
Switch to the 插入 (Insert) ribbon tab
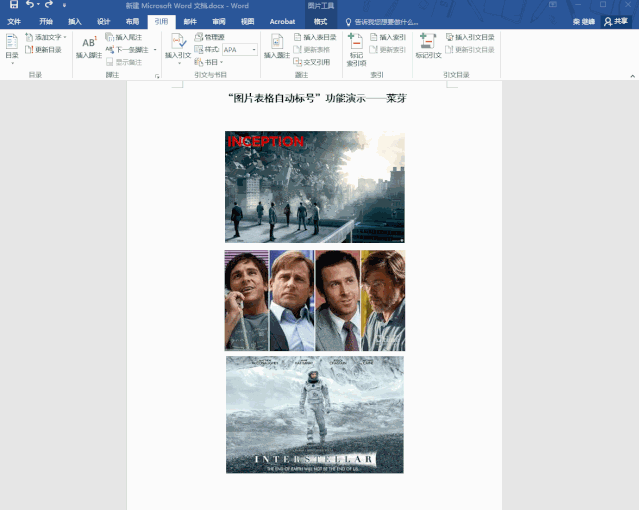click(75, 21)
